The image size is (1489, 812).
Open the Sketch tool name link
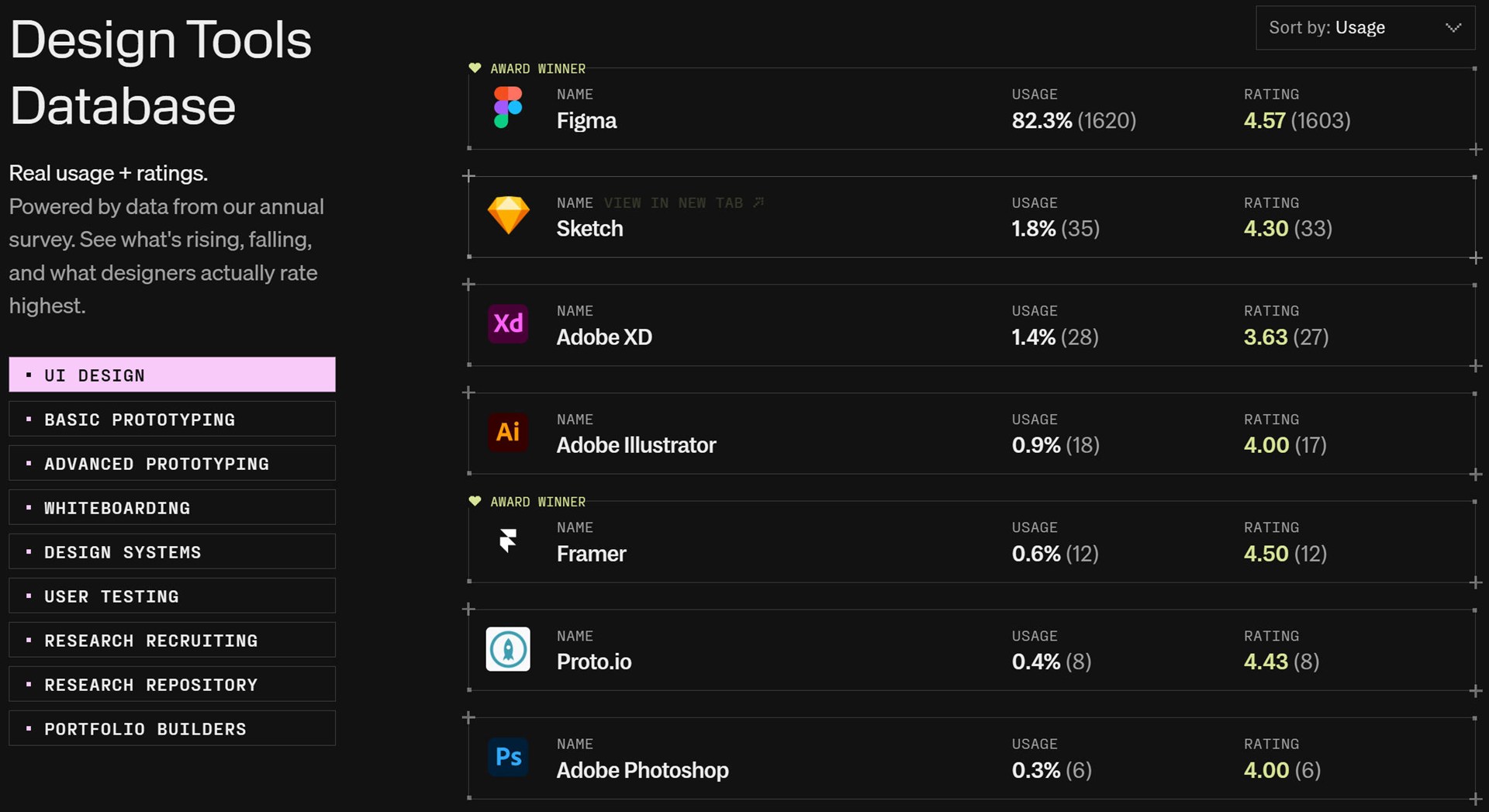pos(589,229)
